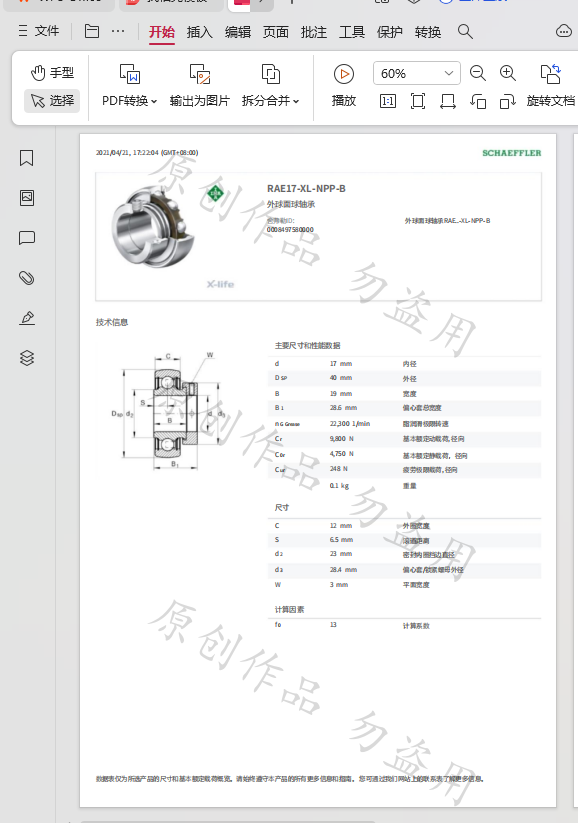The image size is (578, 823).
Task: Click the SCHAEFFLER logo text
Action: point(511,153)
